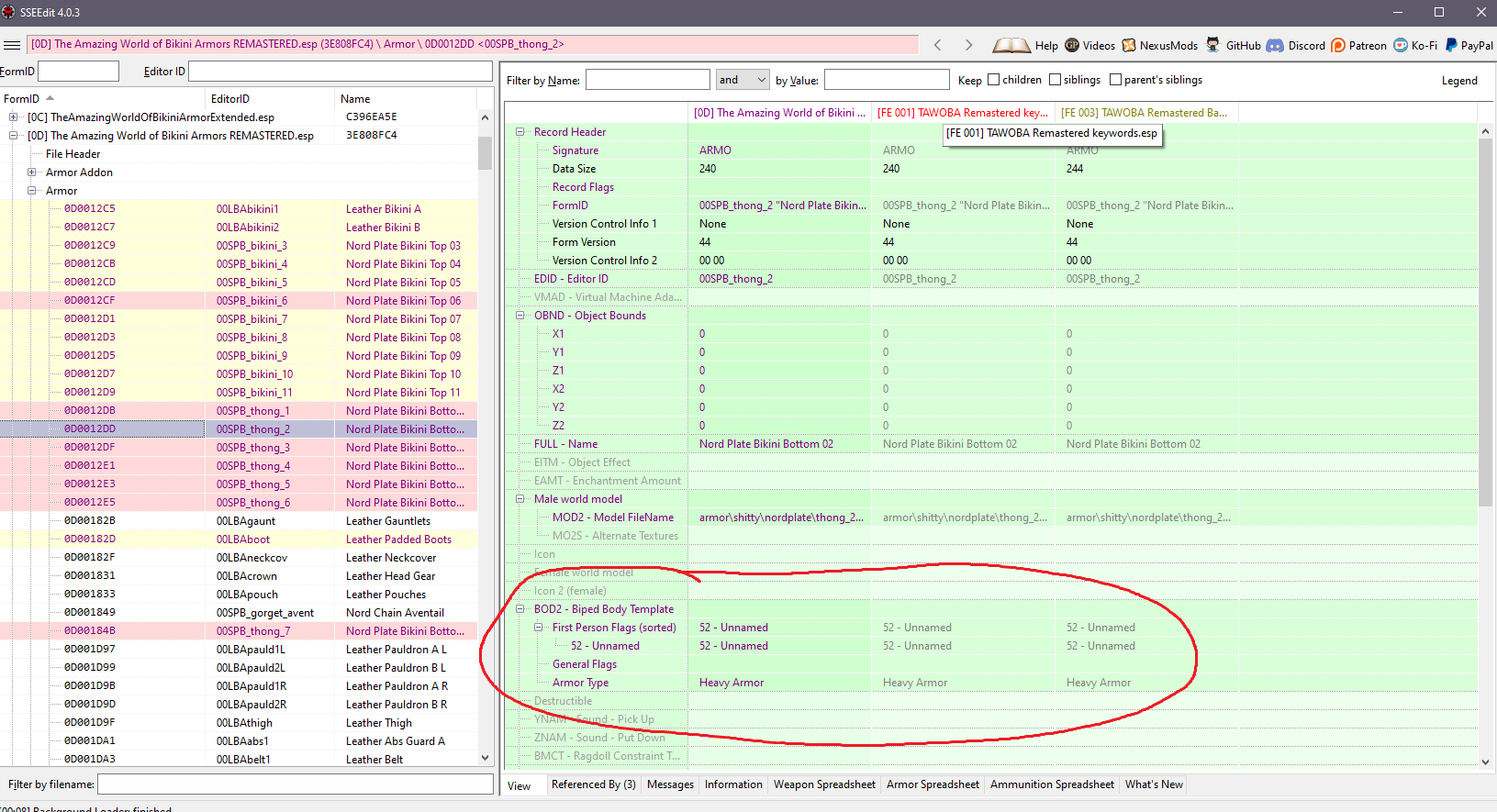Toggle the Keep children checkbox

pos(993,80)
